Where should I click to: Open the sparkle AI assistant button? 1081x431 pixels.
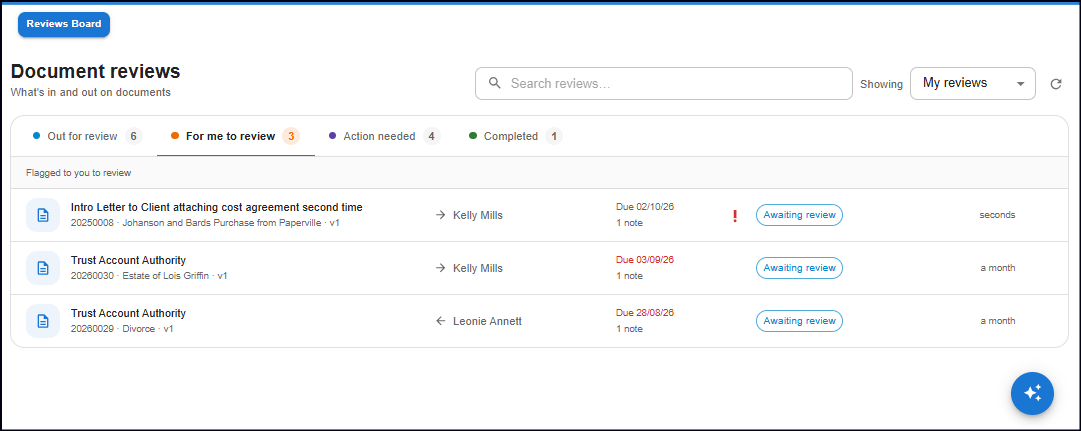pos(1032,394)
